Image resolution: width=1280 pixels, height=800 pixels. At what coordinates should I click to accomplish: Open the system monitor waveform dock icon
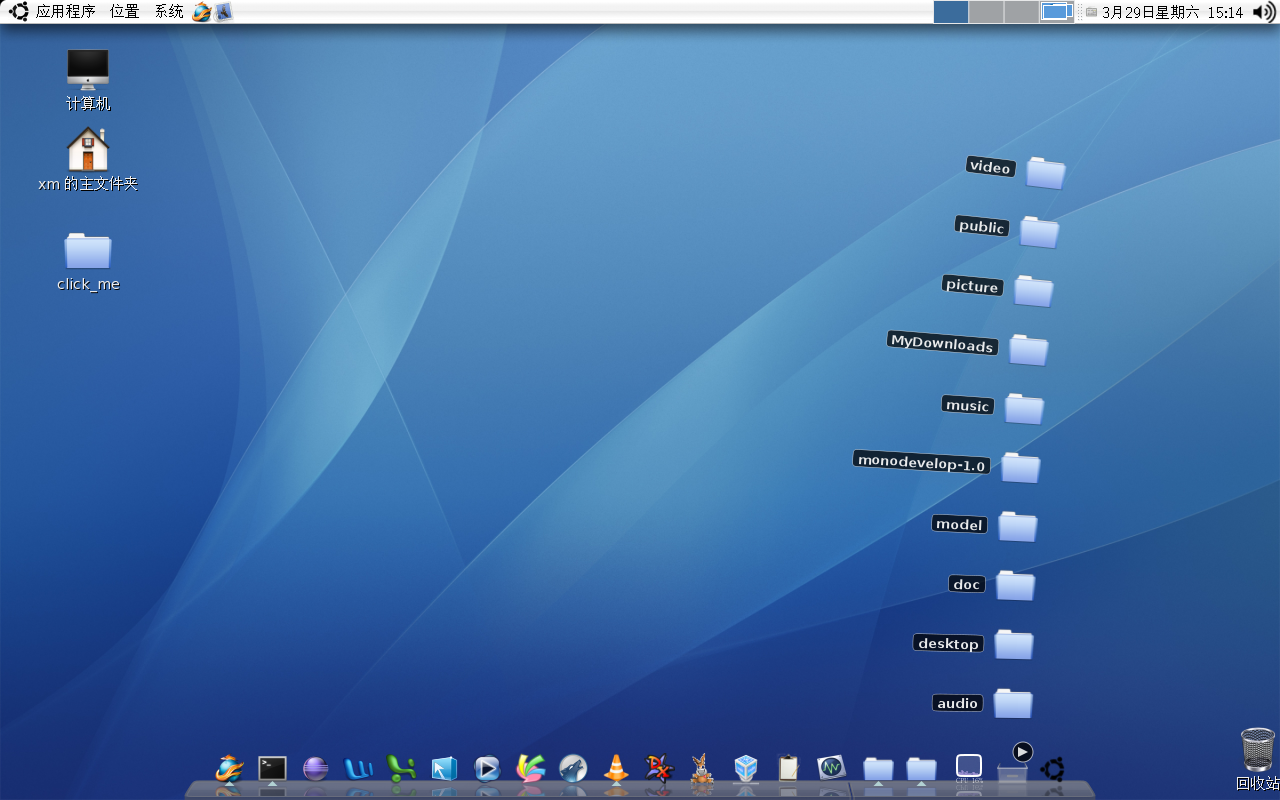coord(831,768)
